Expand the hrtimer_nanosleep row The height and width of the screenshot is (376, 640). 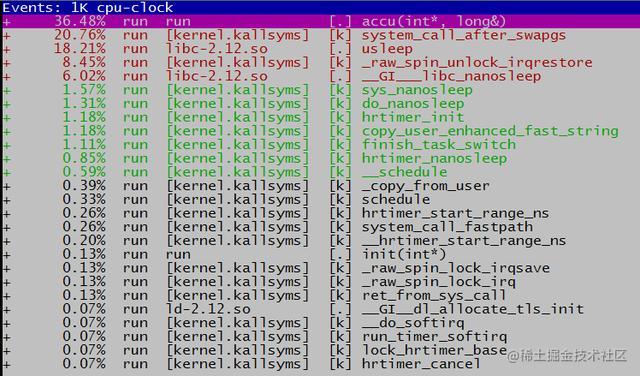(x=7, y=159)
